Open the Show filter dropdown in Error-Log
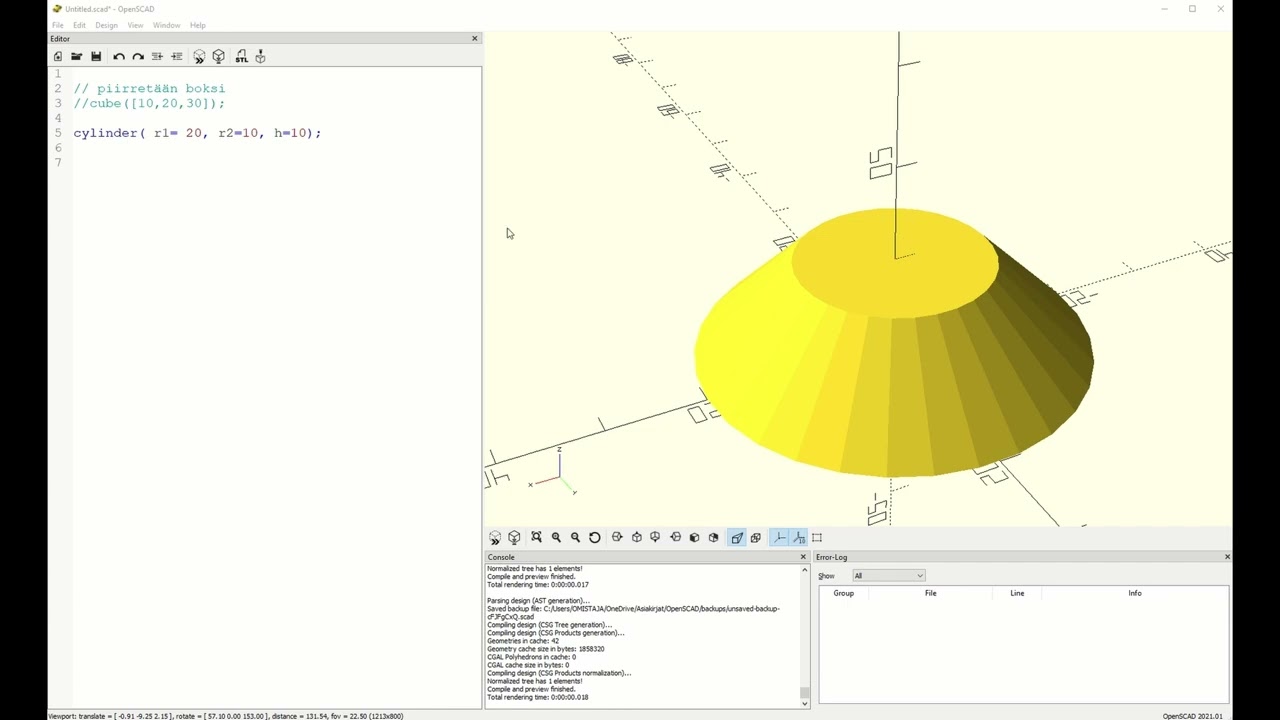Viewport: 1280px width, 720px height. pyautogui.click(x=888, y=576)
